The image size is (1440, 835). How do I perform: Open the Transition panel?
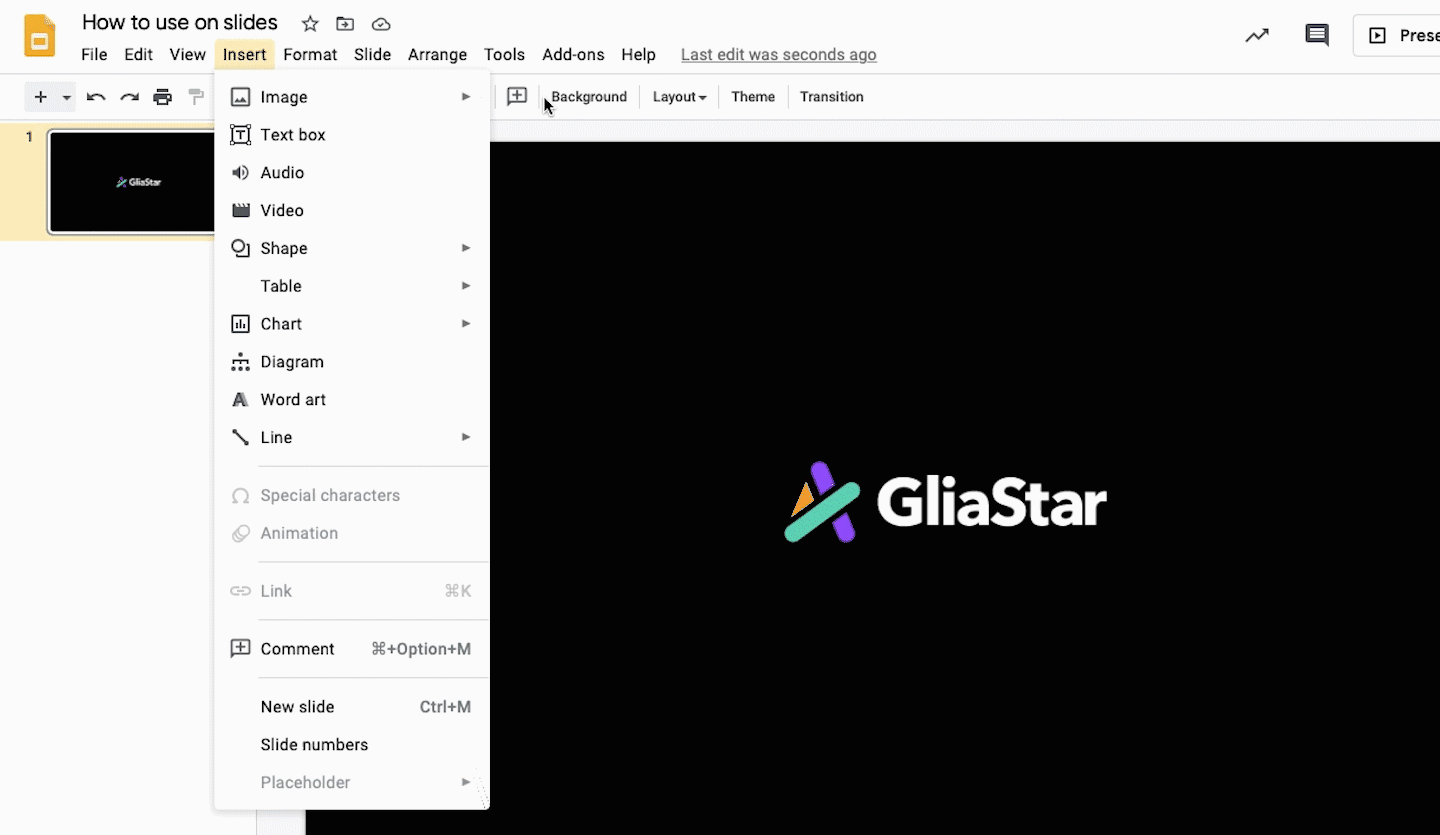point(832,97)
